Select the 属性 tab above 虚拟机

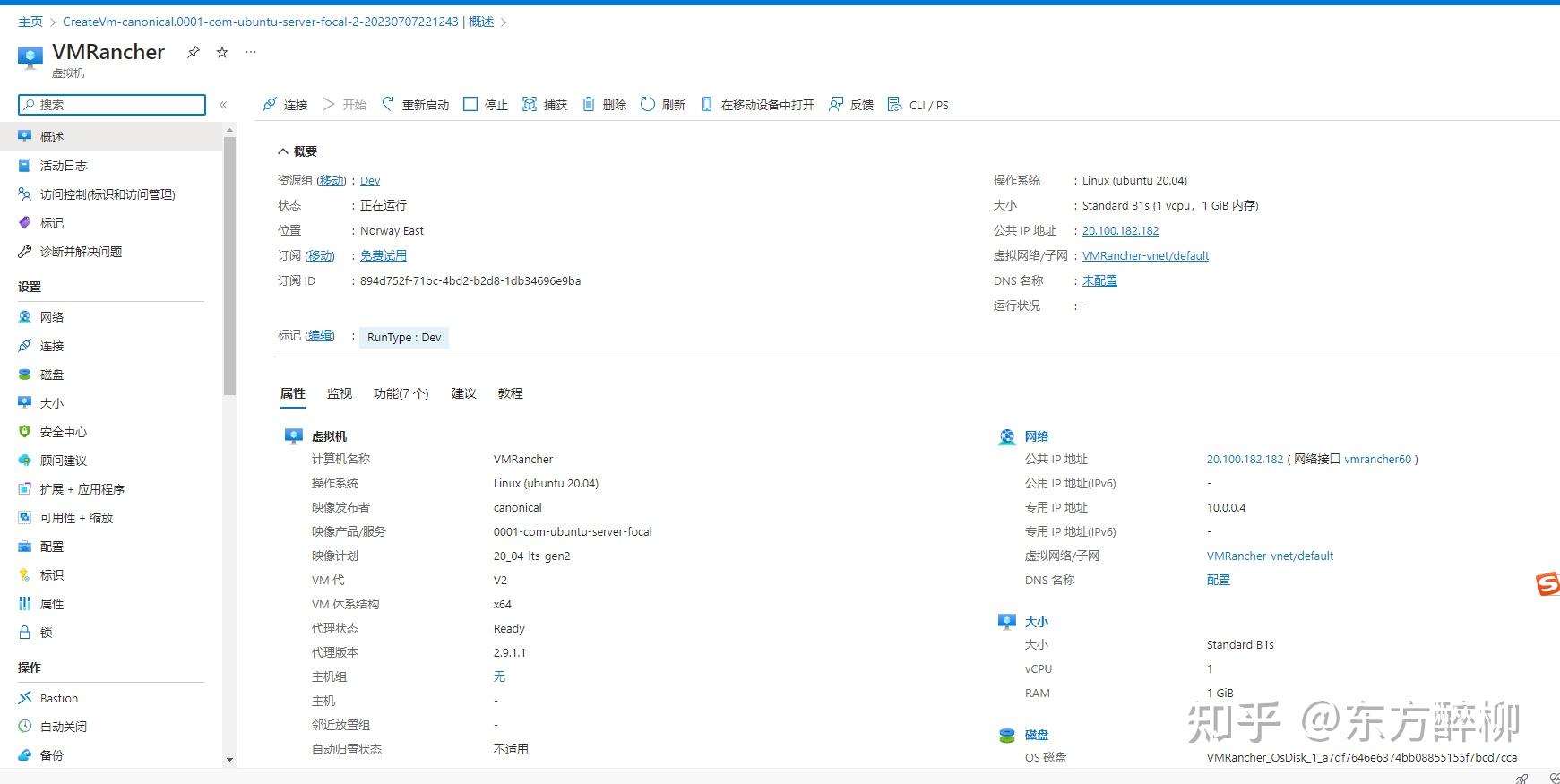293,393
